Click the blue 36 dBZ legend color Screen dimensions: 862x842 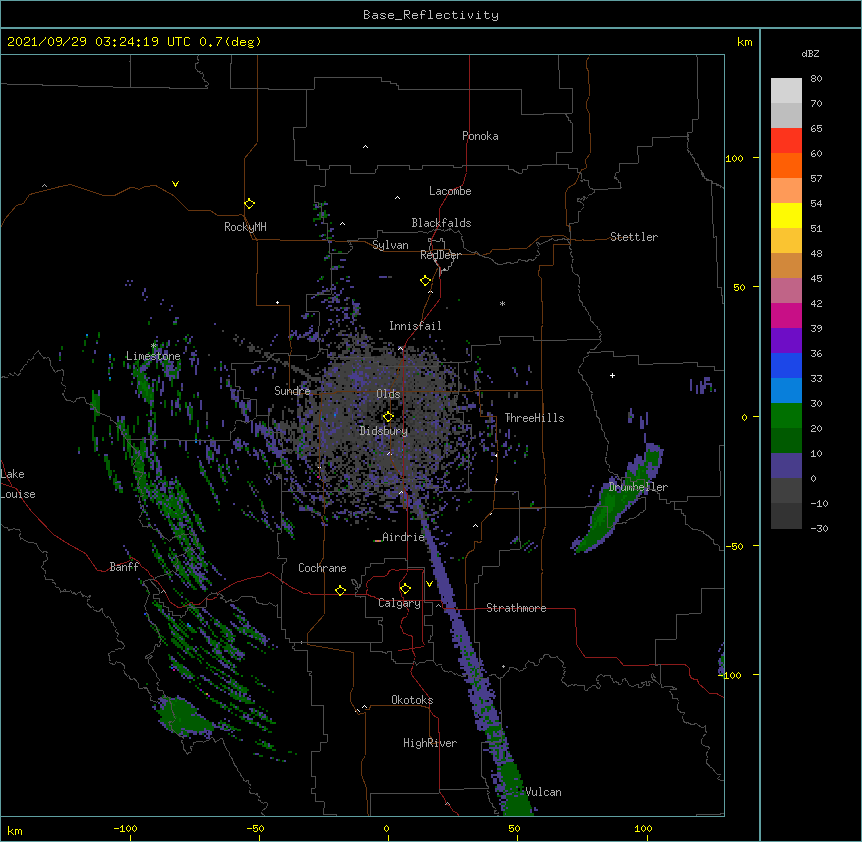tap(786, 365)
